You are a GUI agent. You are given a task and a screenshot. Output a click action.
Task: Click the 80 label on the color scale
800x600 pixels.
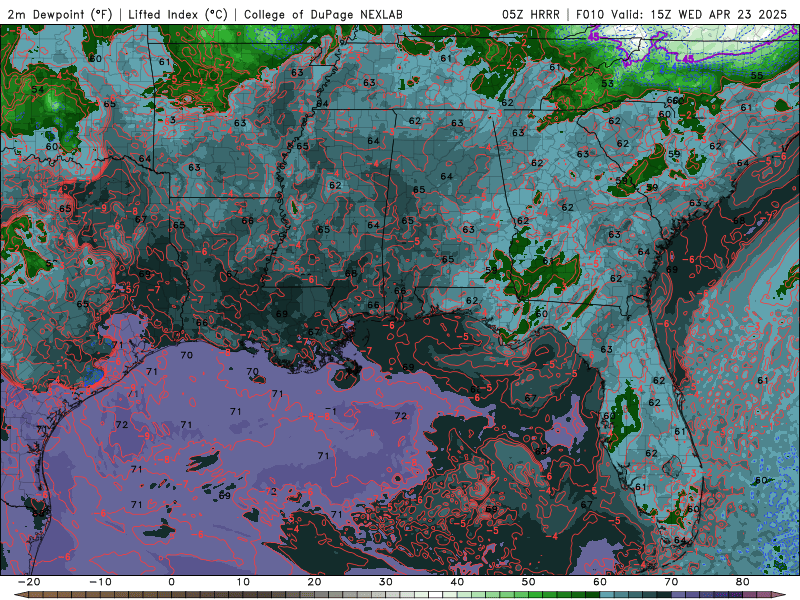click(x=743, y=582)
